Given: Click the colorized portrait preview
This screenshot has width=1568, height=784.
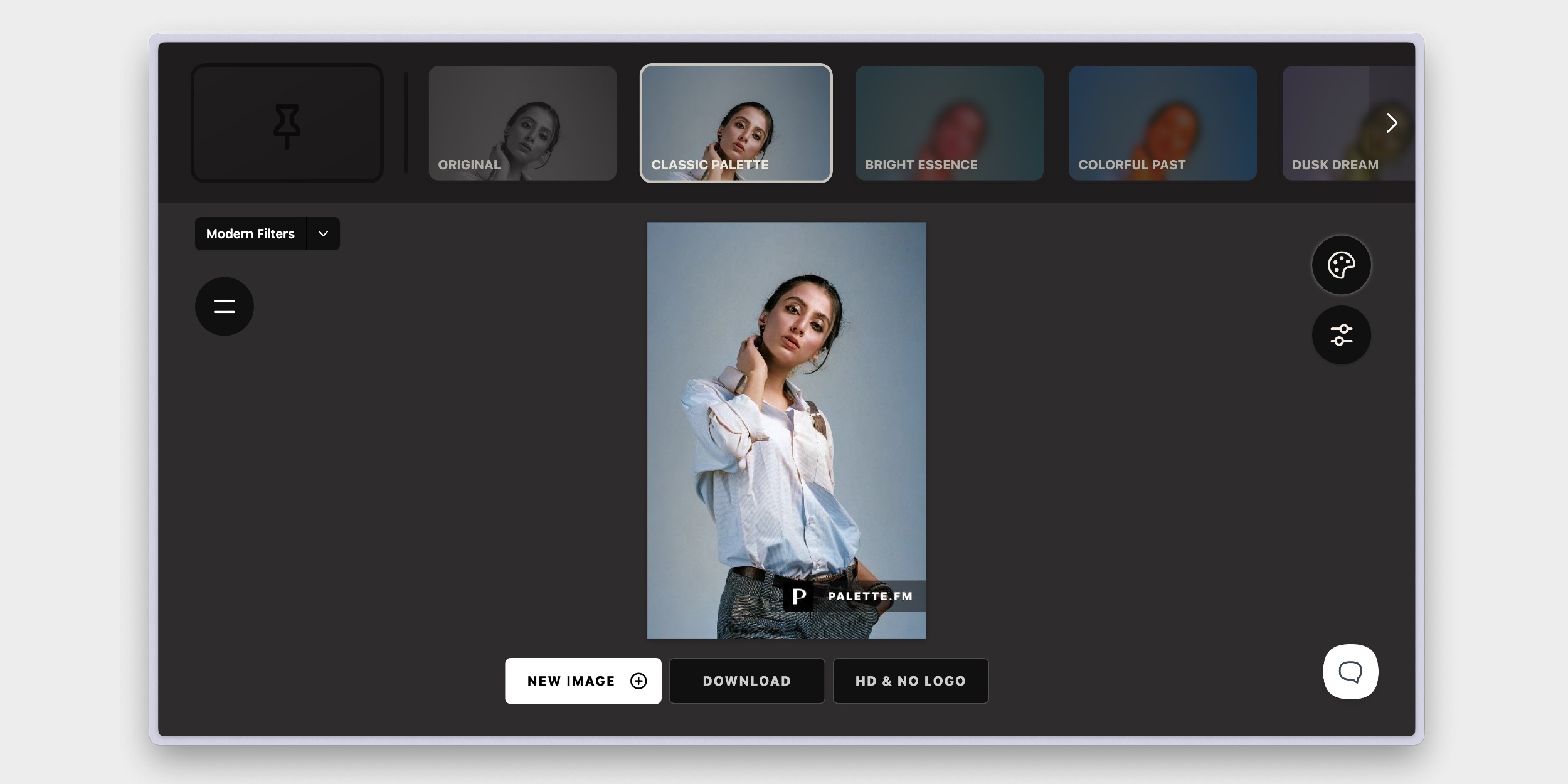Looking at the screenshot, I should pos(787,430).
